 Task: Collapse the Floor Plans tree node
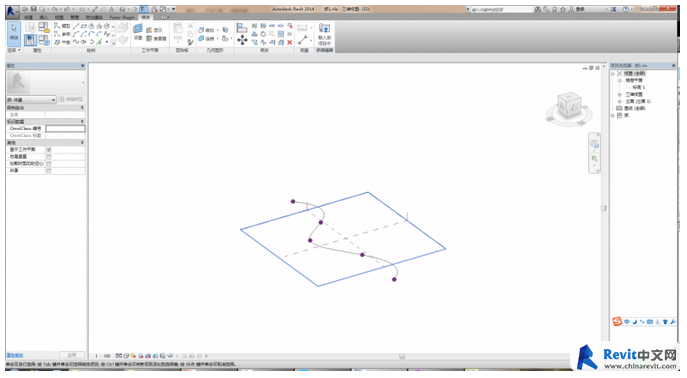[620, 81]
